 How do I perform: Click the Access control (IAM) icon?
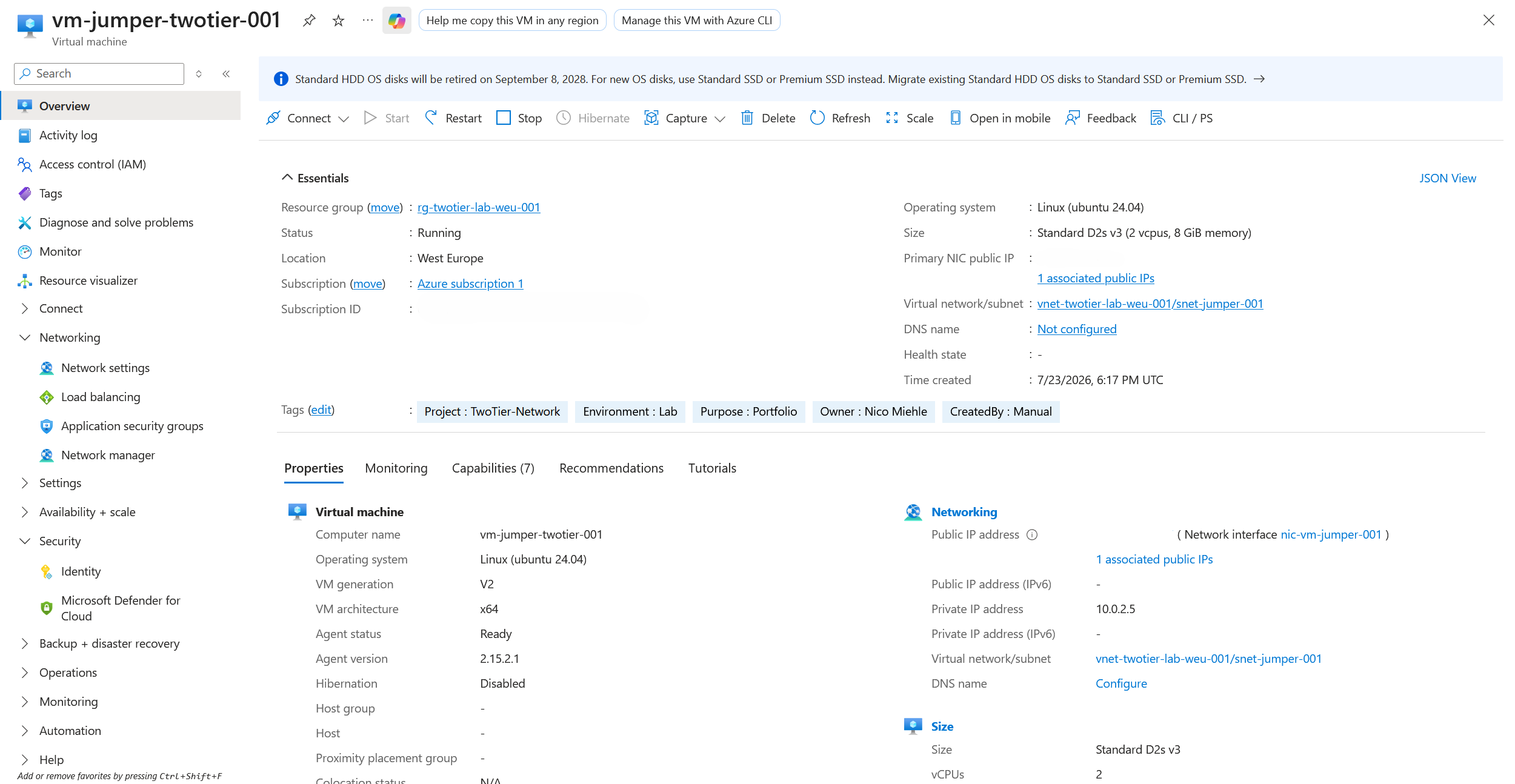(25, 164)
